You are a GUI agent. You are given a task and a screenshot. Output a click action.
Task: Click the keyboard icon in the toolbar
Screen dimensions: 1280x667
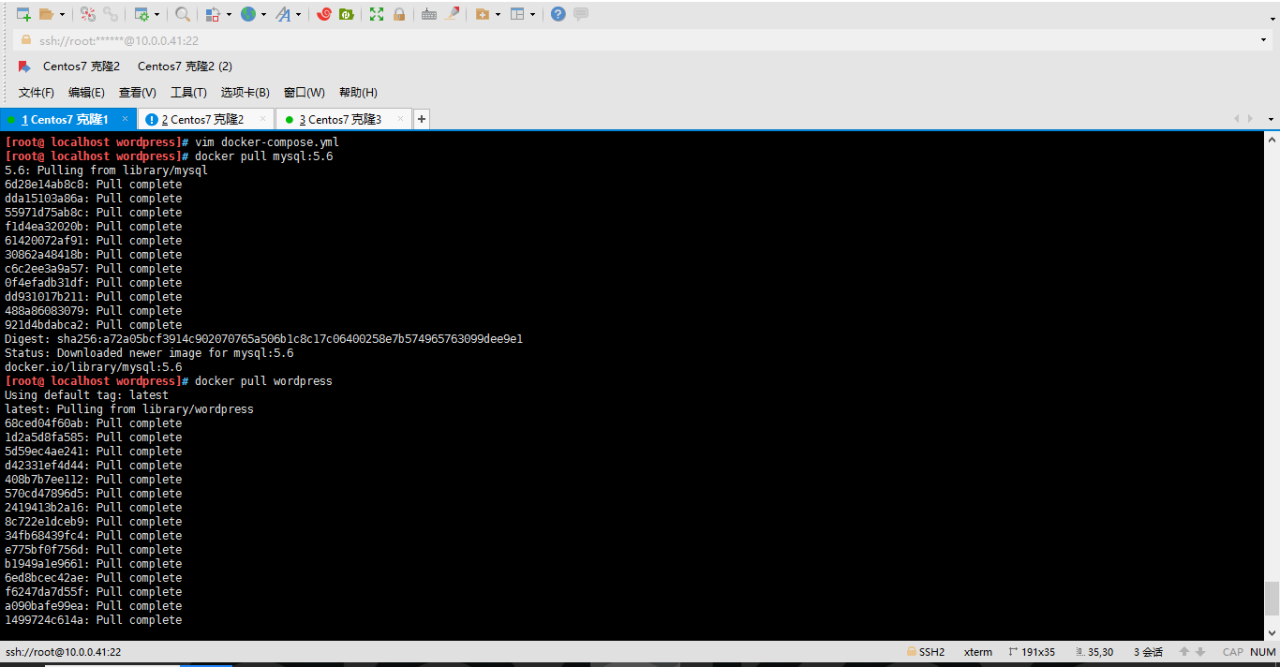429,14
